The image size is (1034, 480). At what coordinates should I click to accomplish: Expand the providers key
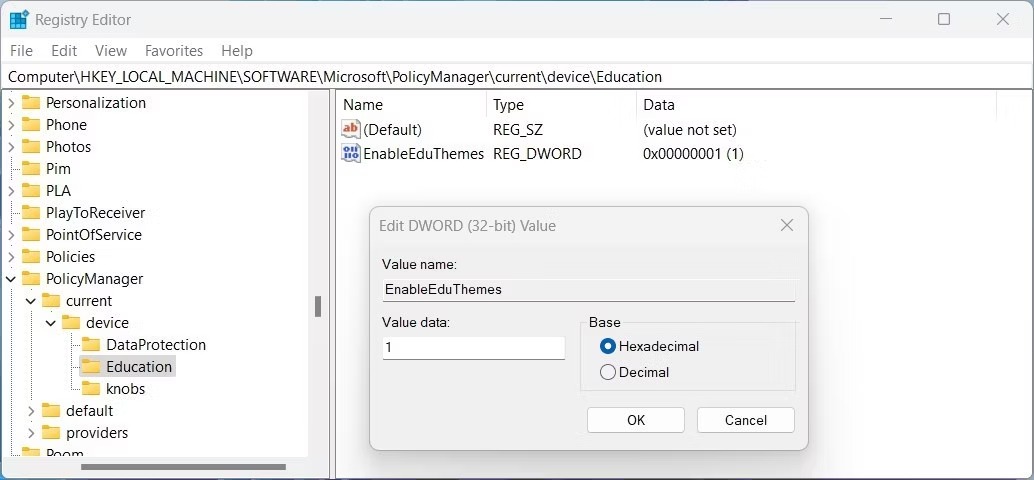[31, 433]
